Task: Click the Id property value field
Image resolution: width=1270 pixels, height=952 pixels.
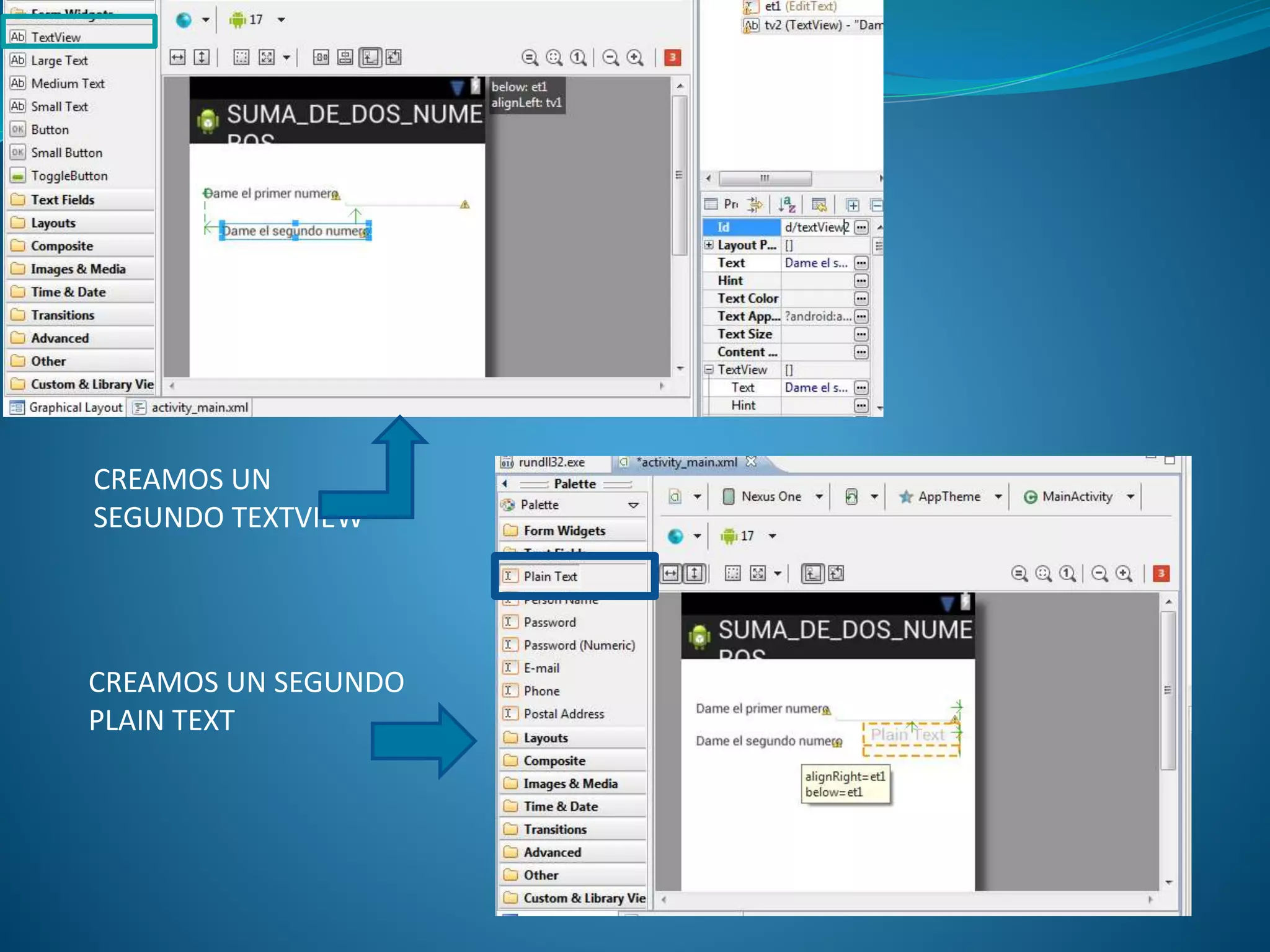Action: pyautogui.click(x=816, y=227)
